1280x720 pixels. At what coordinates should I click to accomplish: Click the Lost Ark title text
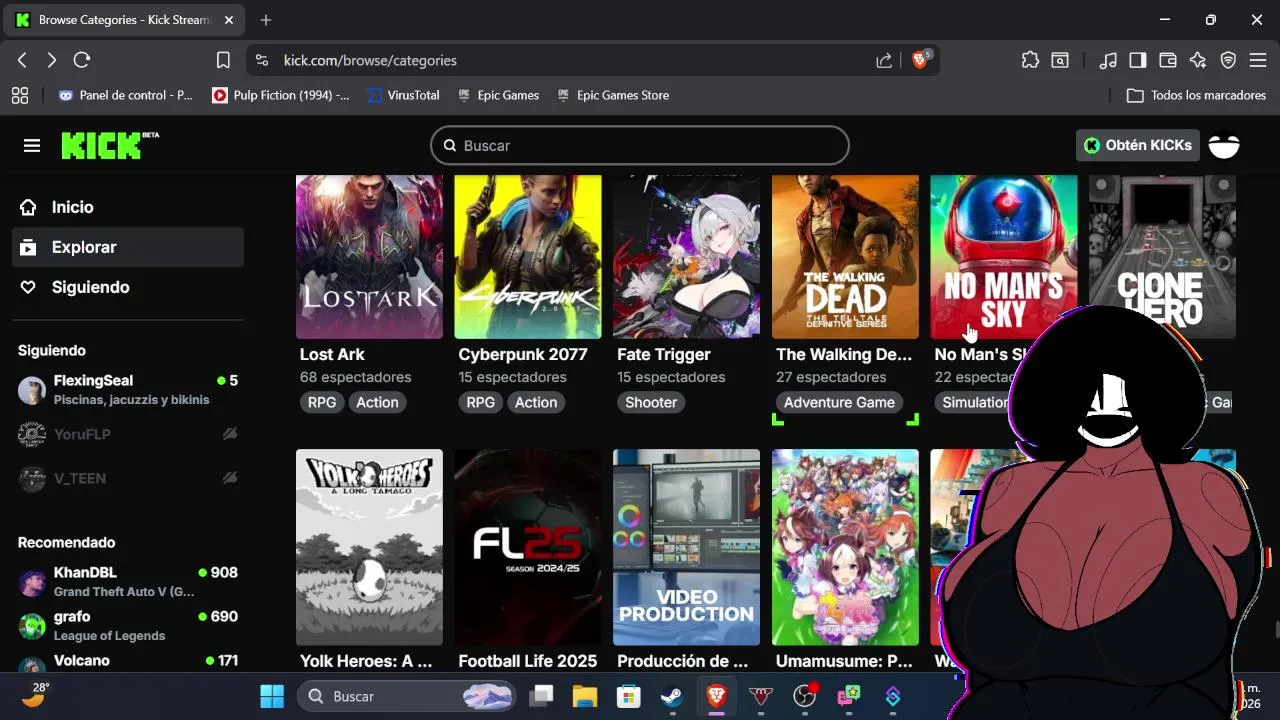pos(332,354)
